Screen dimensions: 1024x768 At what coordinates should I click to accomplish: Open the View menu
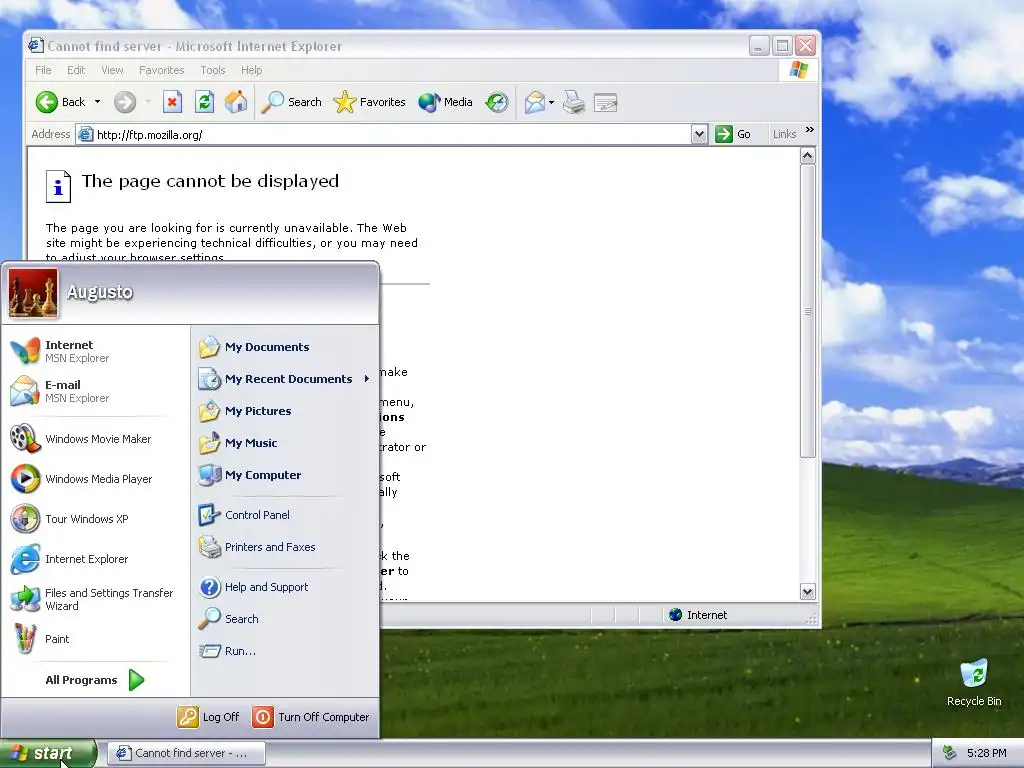point(112,70)
